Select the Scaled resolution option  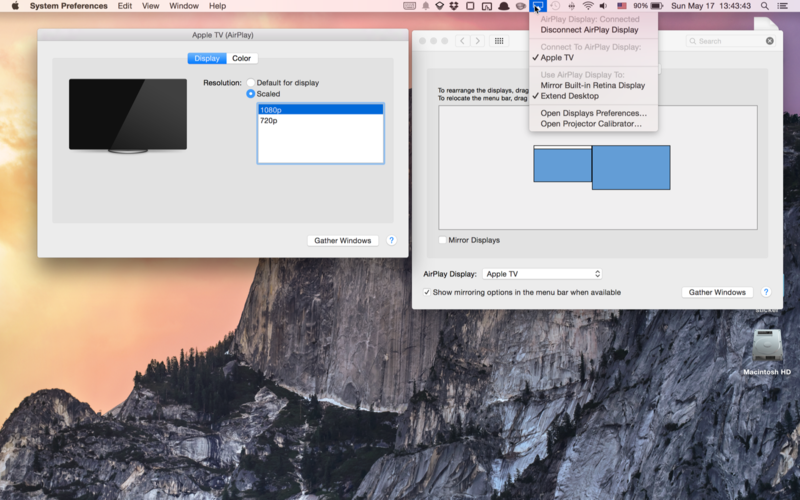coord(251,93)
